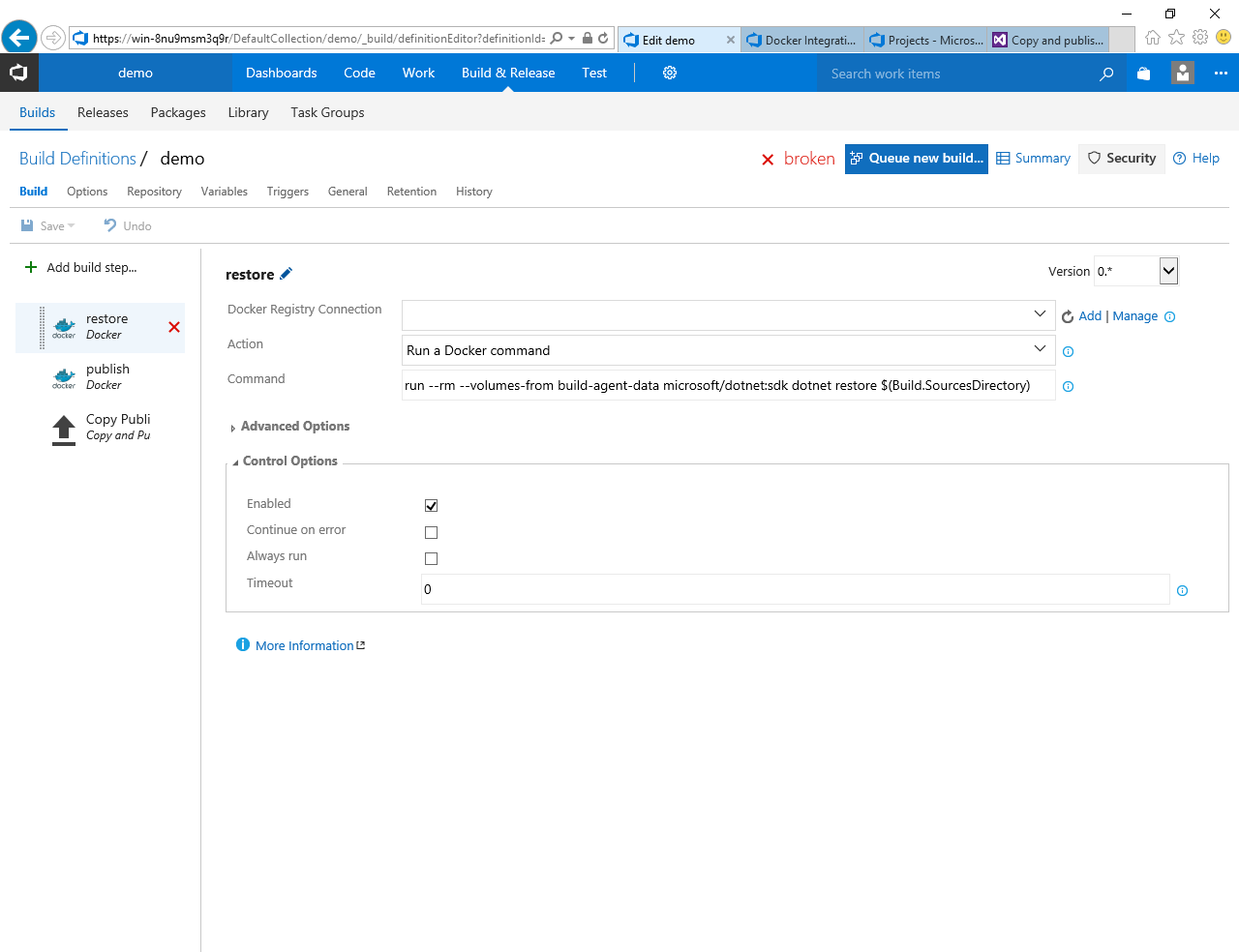Click the Copy and Publish upload arrow icon
1239x952 pixels.
click(64, 430)
